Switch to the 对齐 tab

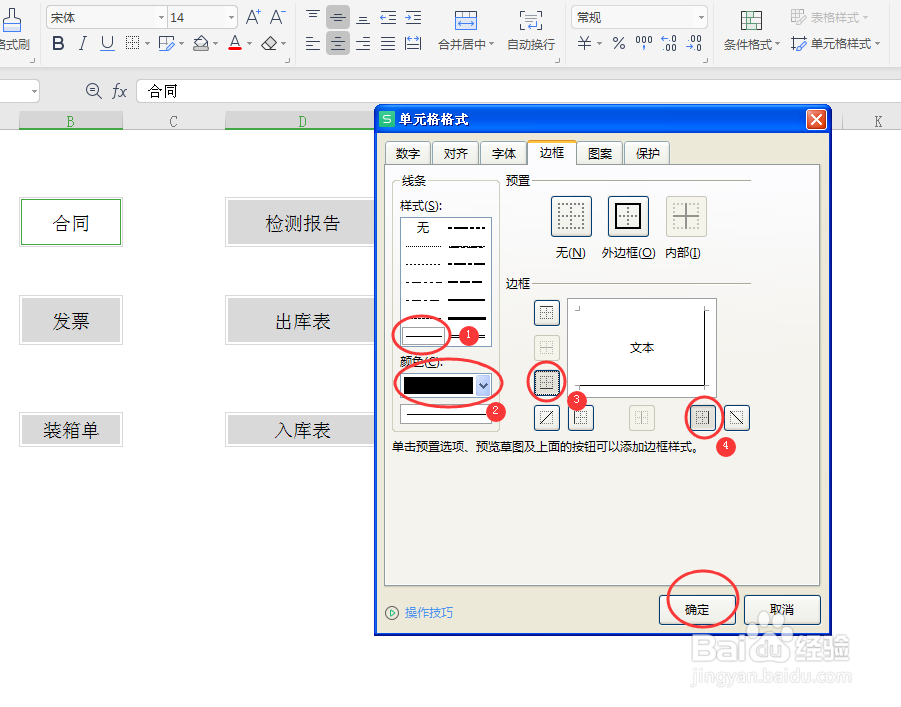point(456,153)
